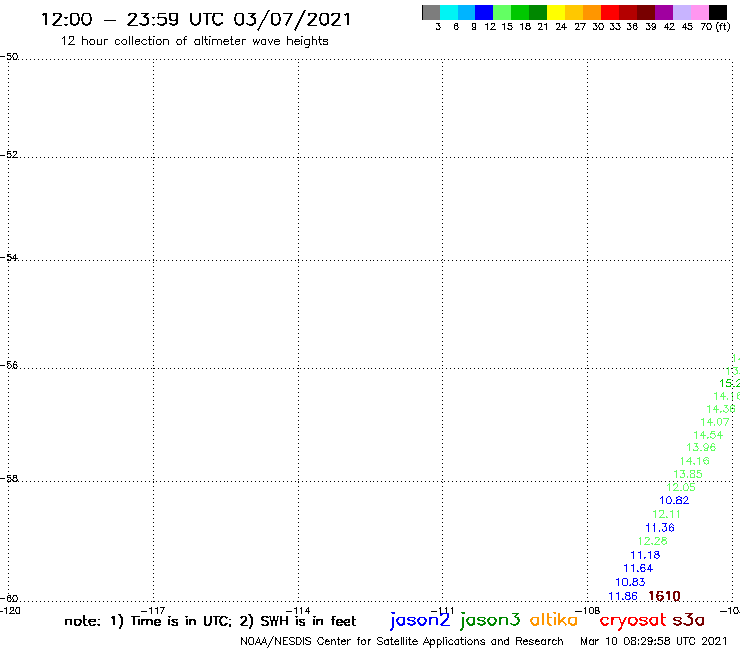The image size is (740, 650).
Task: Select the color scale label 45
Action: [x=687, y=27]
